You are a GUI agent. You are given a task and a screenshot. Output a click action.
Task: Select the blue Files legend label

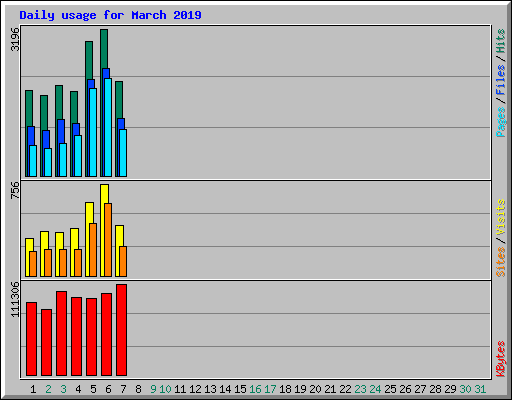tap(500, 80)
